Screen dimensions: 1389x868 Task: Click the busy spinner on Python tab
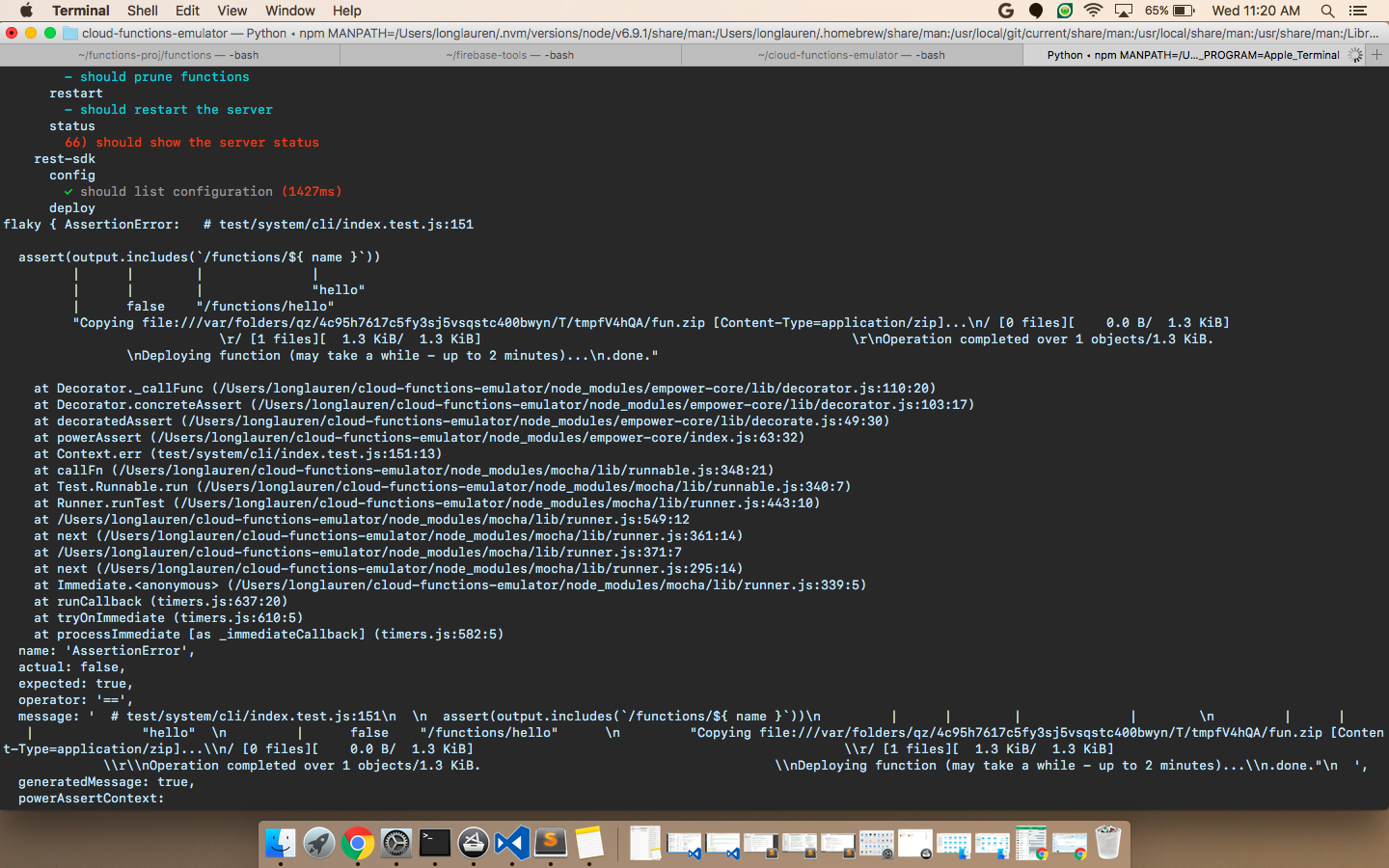[1355, 55]
